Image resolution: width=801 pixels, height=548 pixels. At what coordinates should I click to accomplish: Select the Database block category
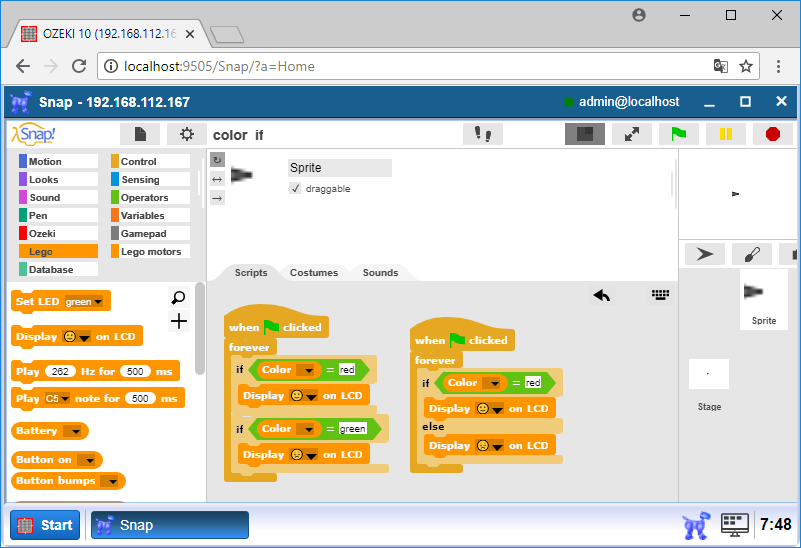click(x=58, y=269)
